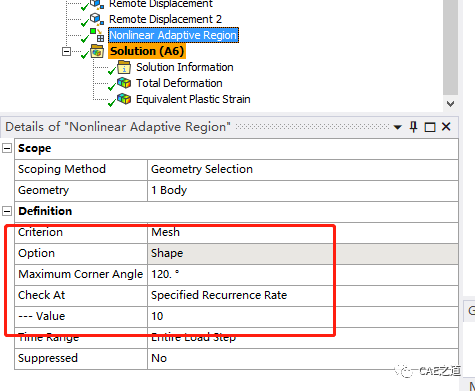Click the Check At label cell
The image size is (475, 391).
[81, 296]
